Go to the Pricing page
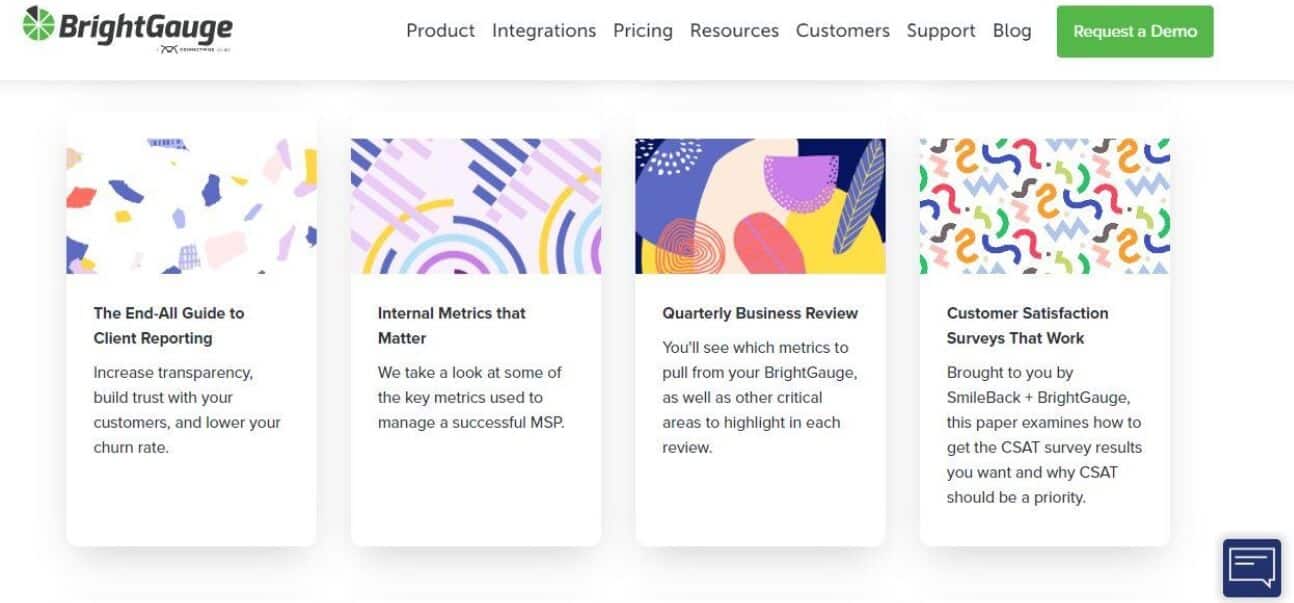Viewport: 1294px width, 603px height. click(642, 31)
